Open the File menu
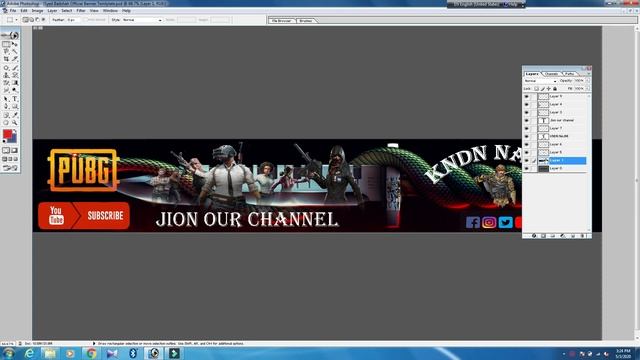This screenshot has height=360, width=640. (13, 11)
